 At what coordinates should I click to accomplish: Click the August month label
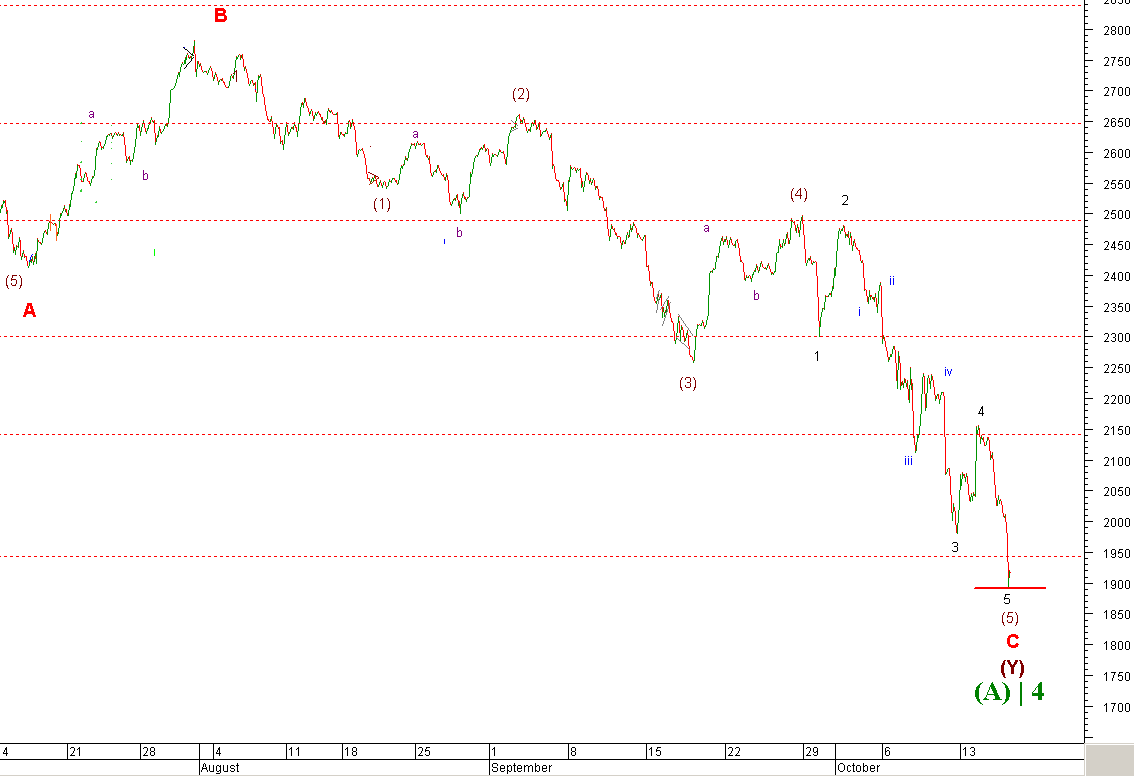tap(220, 768)
